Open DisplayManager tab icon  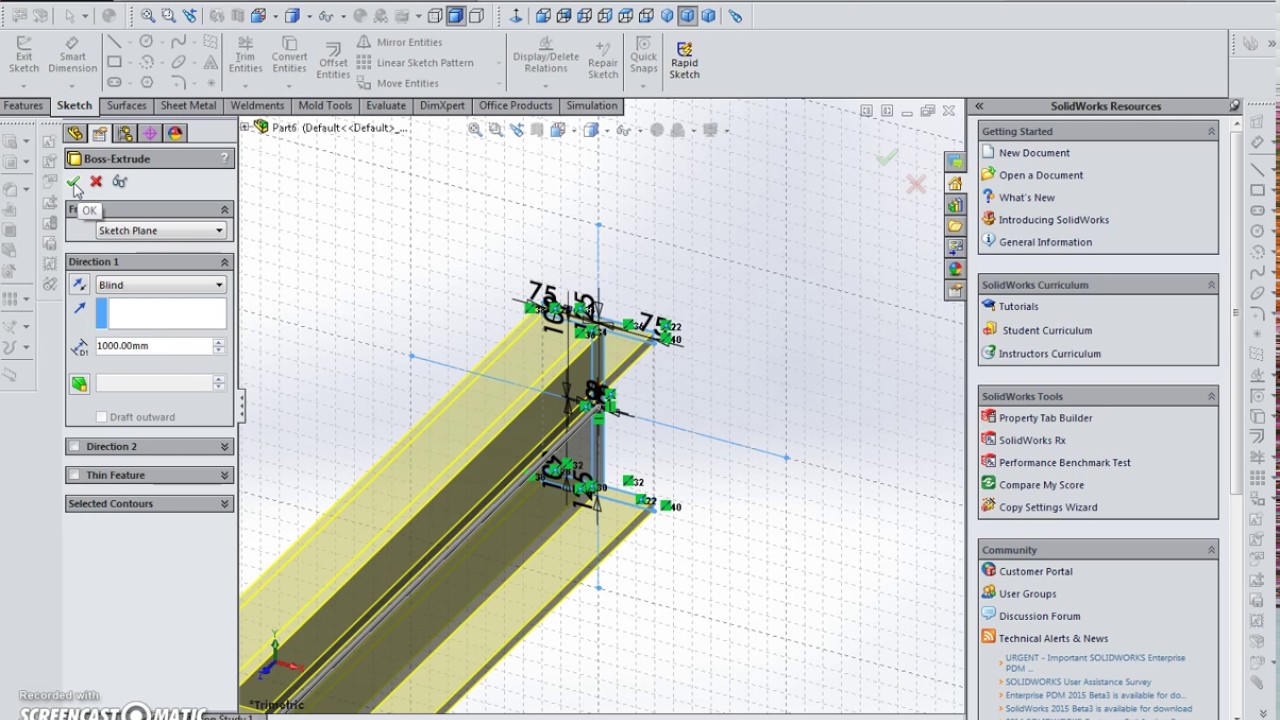175,133
